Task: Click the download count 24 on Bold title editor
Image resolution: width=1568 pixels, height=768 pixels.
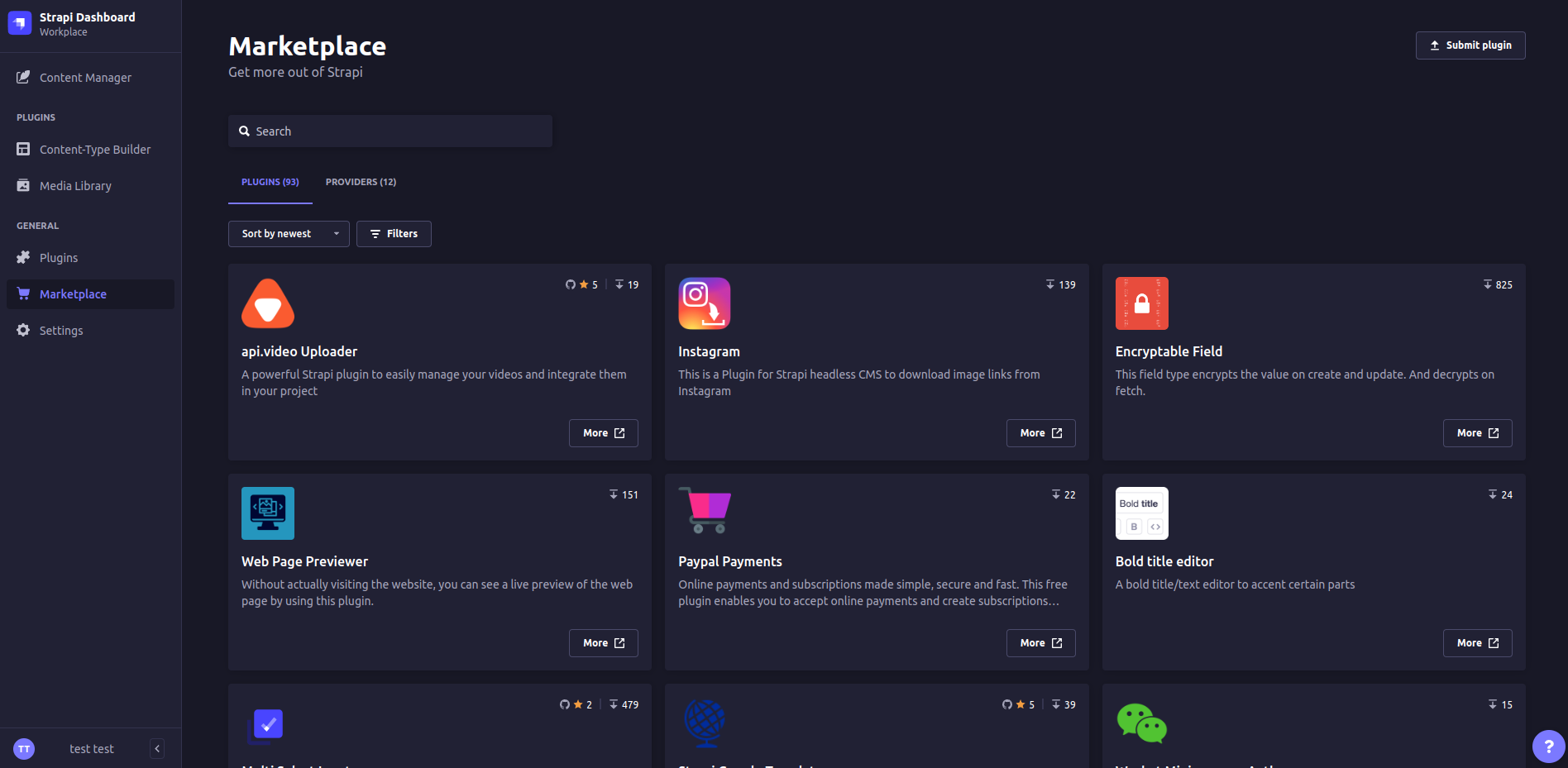Action: [x=1500, y=494]
